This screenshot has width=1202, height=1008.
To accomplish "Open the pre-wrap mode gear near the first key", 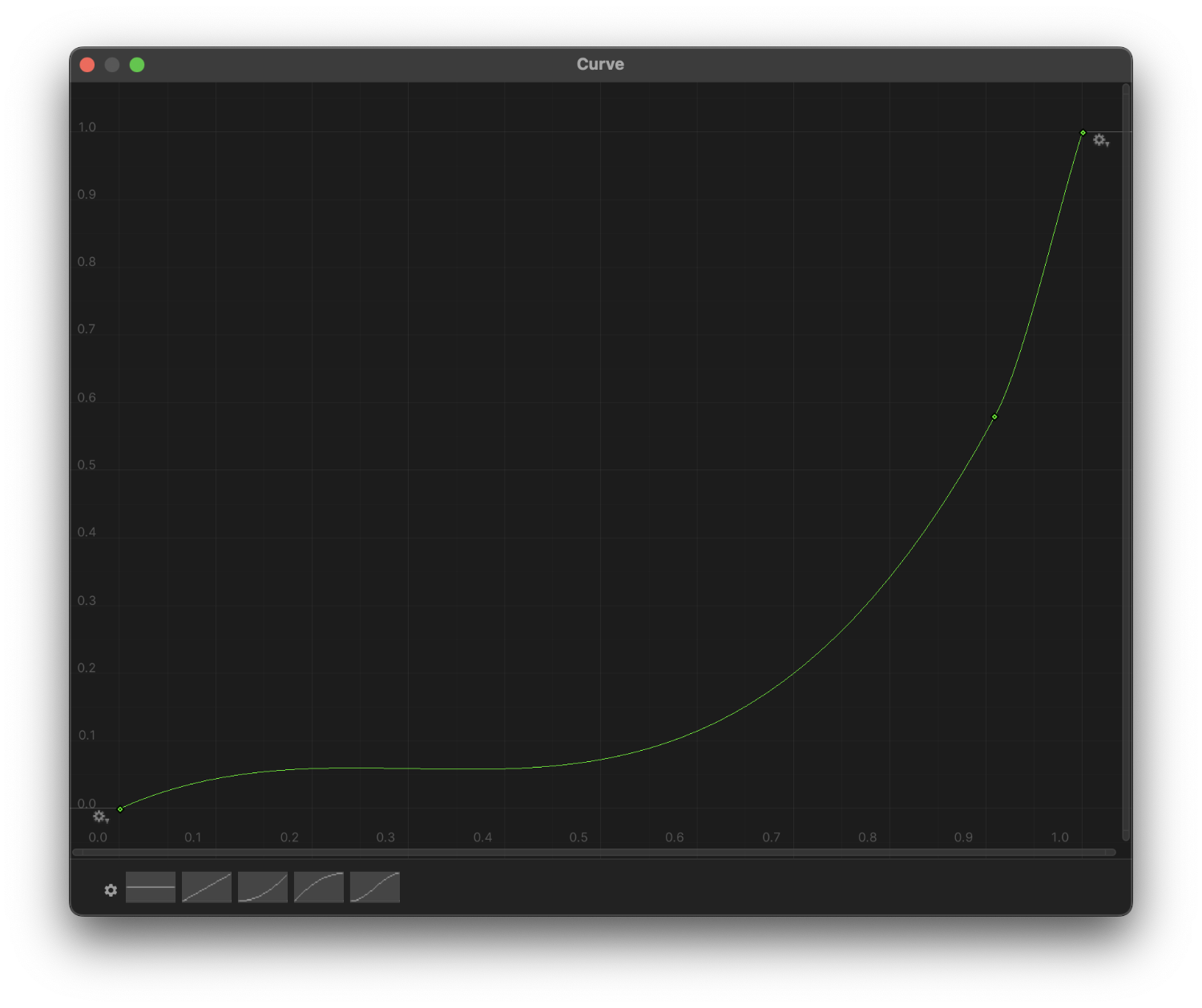I will pyautogui.click(x=100, y=817).
